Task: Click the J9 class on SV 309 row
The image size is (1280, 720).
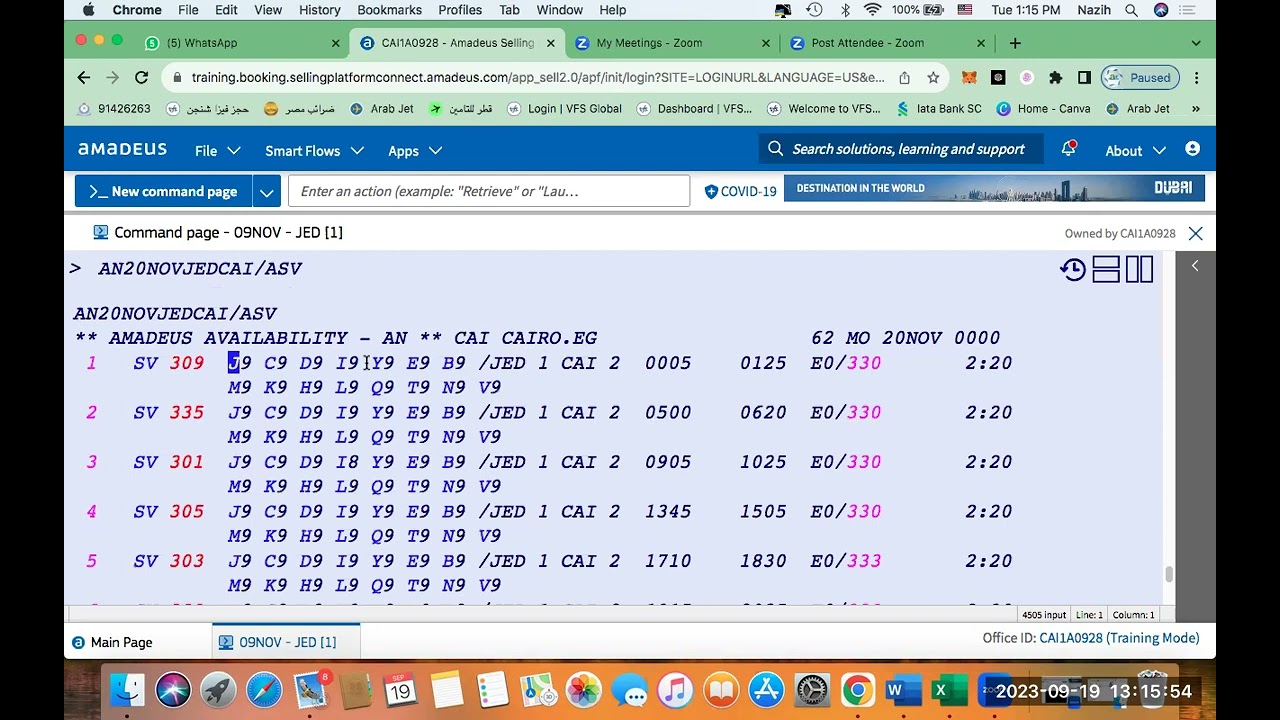Action: pyautogui.click(x=240, y=363)
